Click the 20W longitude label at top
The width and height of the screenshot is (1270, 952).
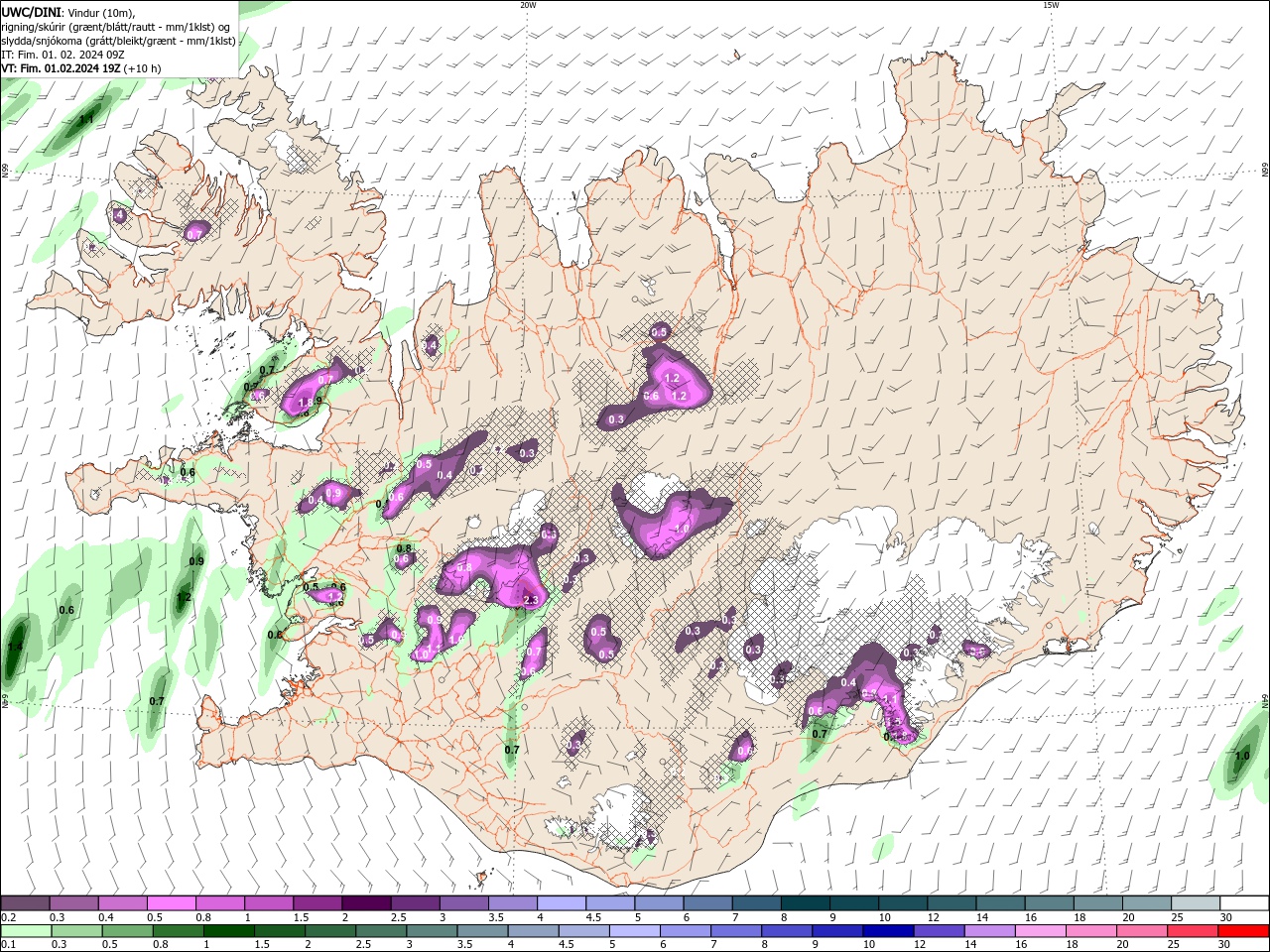coord(528,5)
